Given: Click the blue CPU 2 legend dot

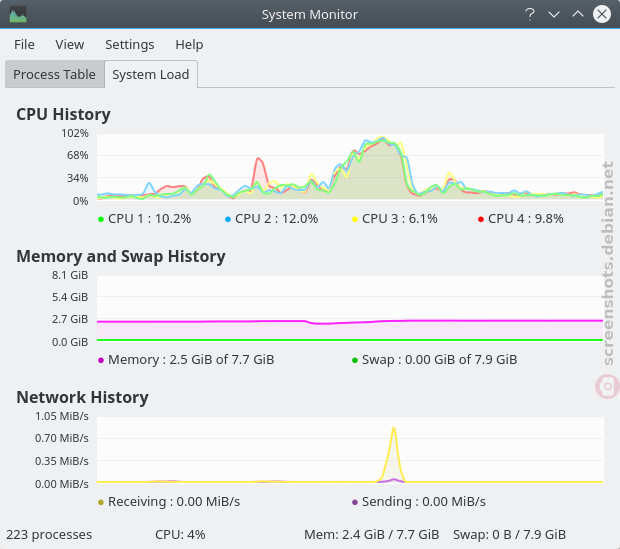Looking at the screenshot, I should (x=228, y=219).
